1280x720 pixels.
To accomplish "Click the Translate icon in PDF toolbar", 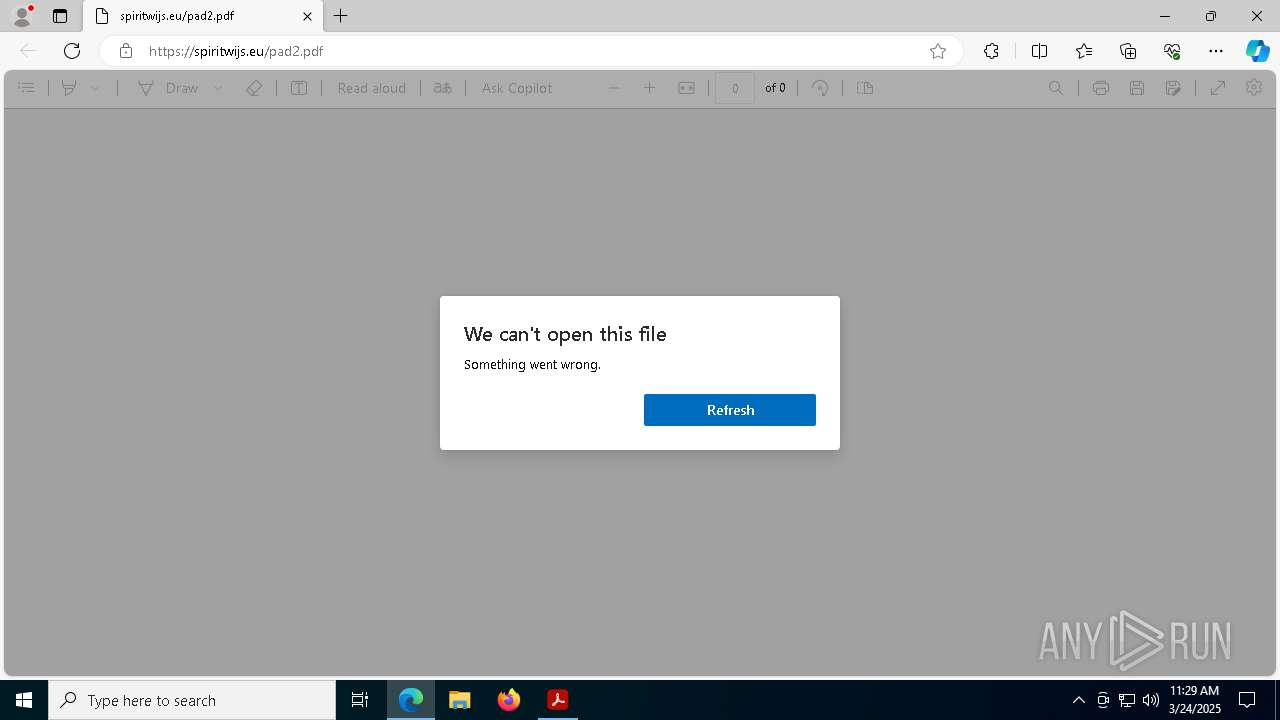I will (x=442, y=88).
